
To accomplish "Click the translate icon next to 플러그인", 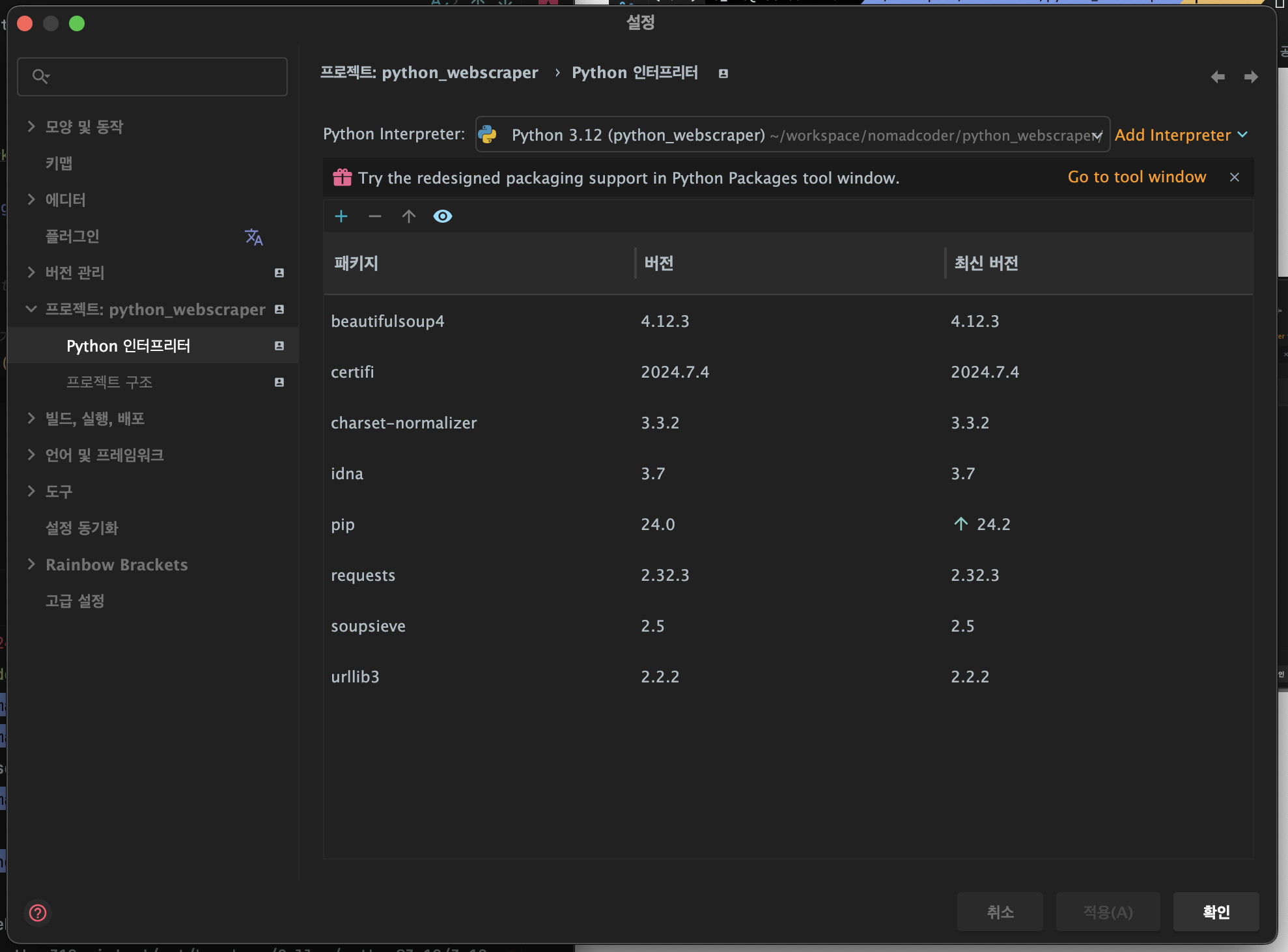I will pyautogui.click(x=253, y=237).
